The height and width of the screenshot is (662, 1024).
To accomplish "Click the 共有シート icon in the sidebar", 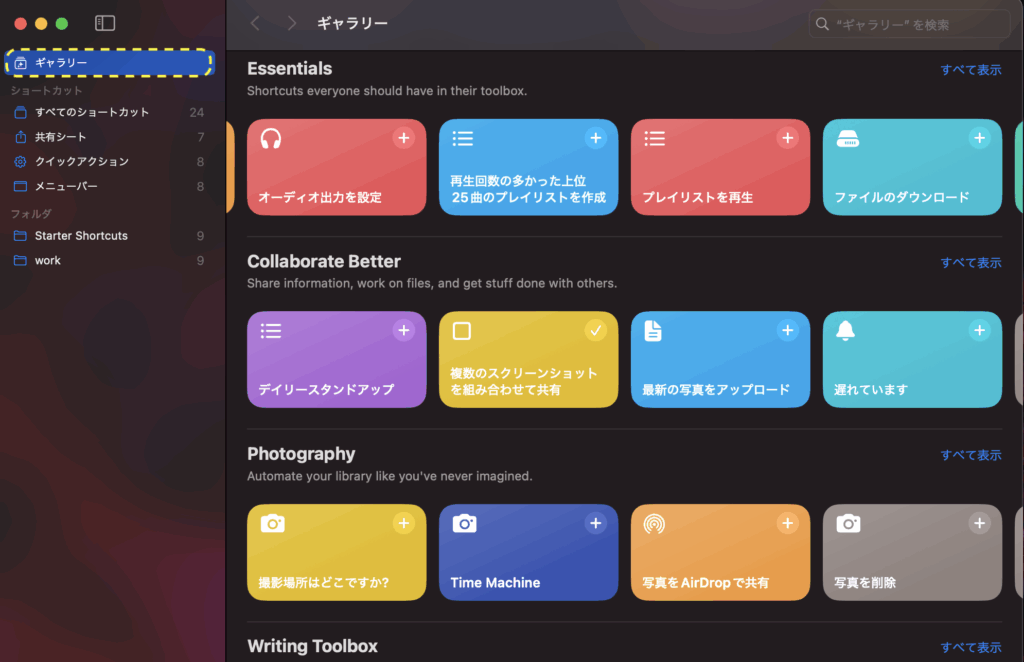I will point(21,137).
